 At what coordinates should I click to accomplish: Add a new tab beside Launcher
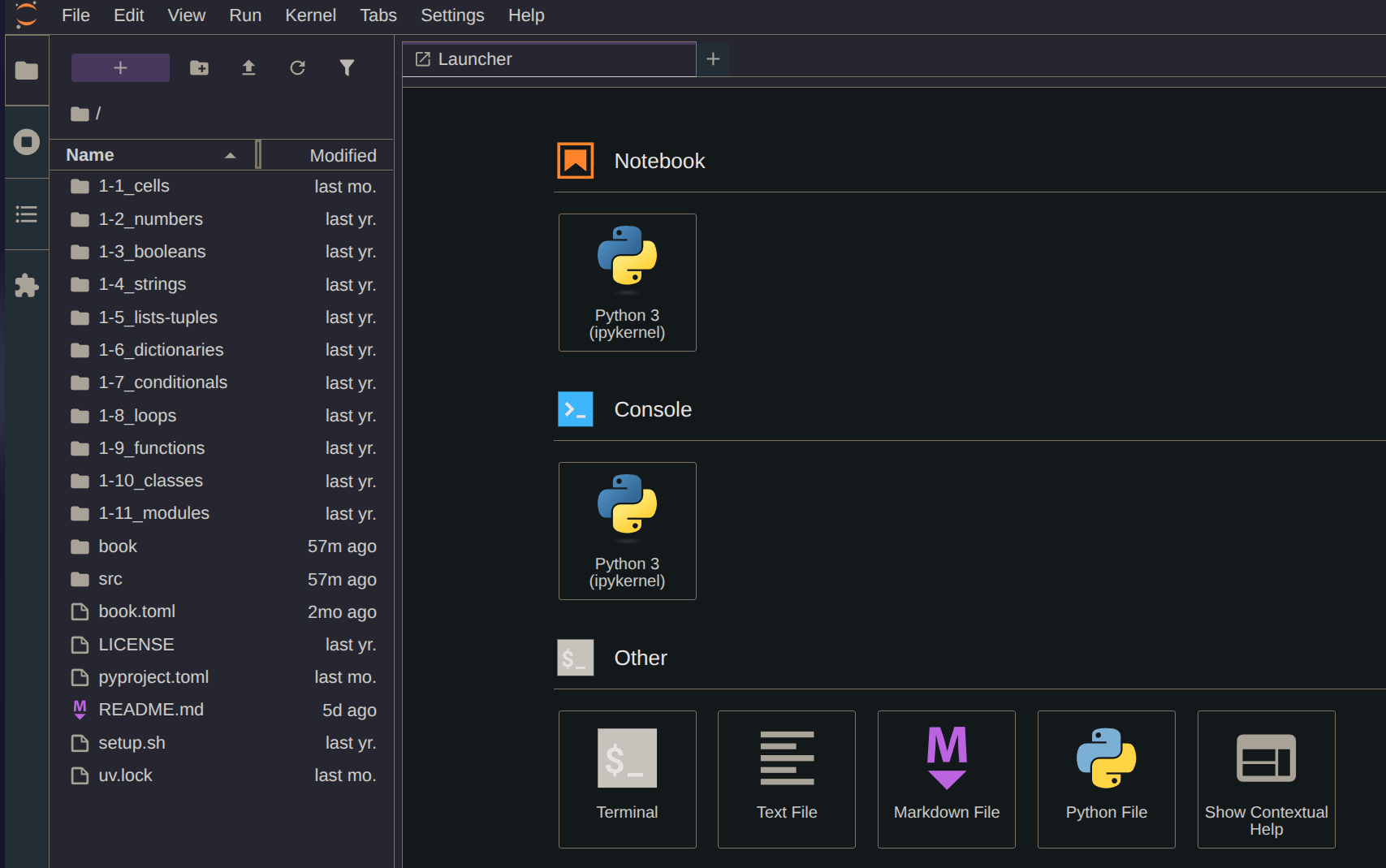pyautogui.click(x=713, y=58)
